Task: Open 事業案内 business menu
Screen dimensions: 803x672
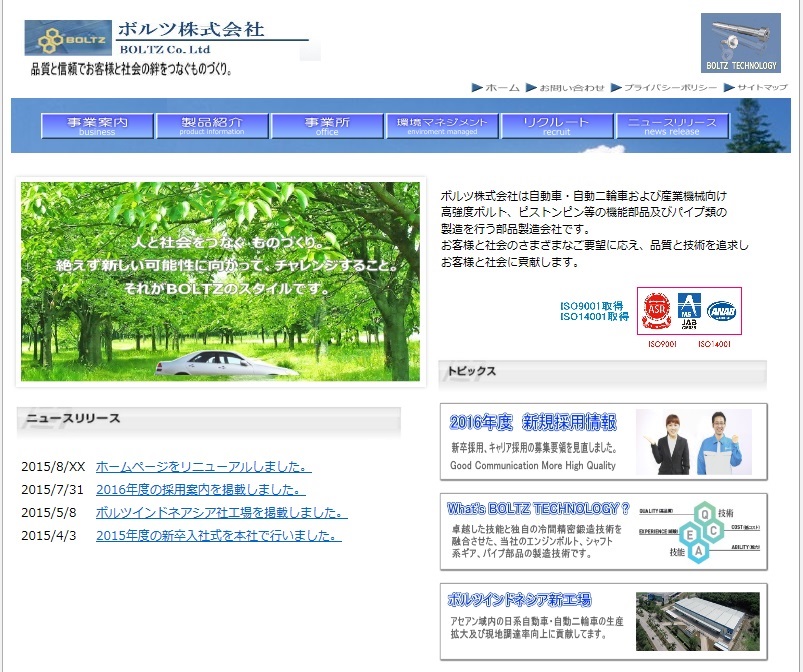Action: [97, 126]
